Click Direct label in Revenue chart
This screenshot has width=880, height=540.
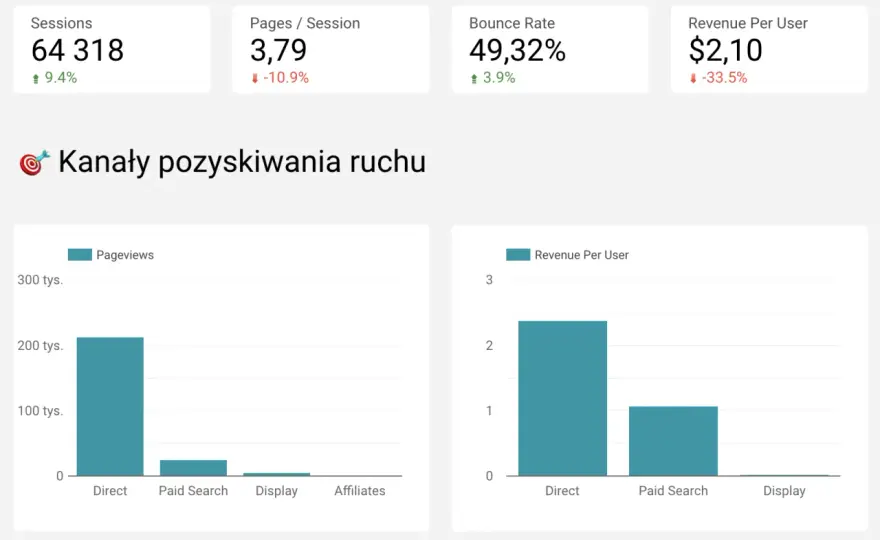click(x=562, y=491)
